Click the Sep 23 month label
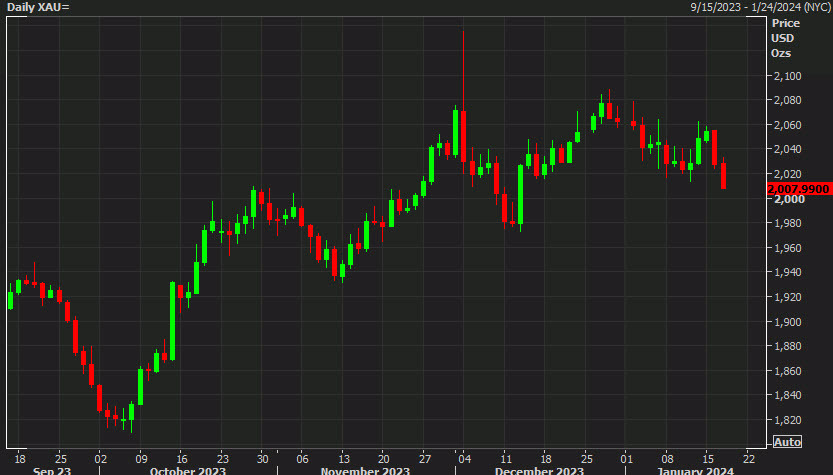The height and width of the screenshot is (475, 833). coord(52,471)
